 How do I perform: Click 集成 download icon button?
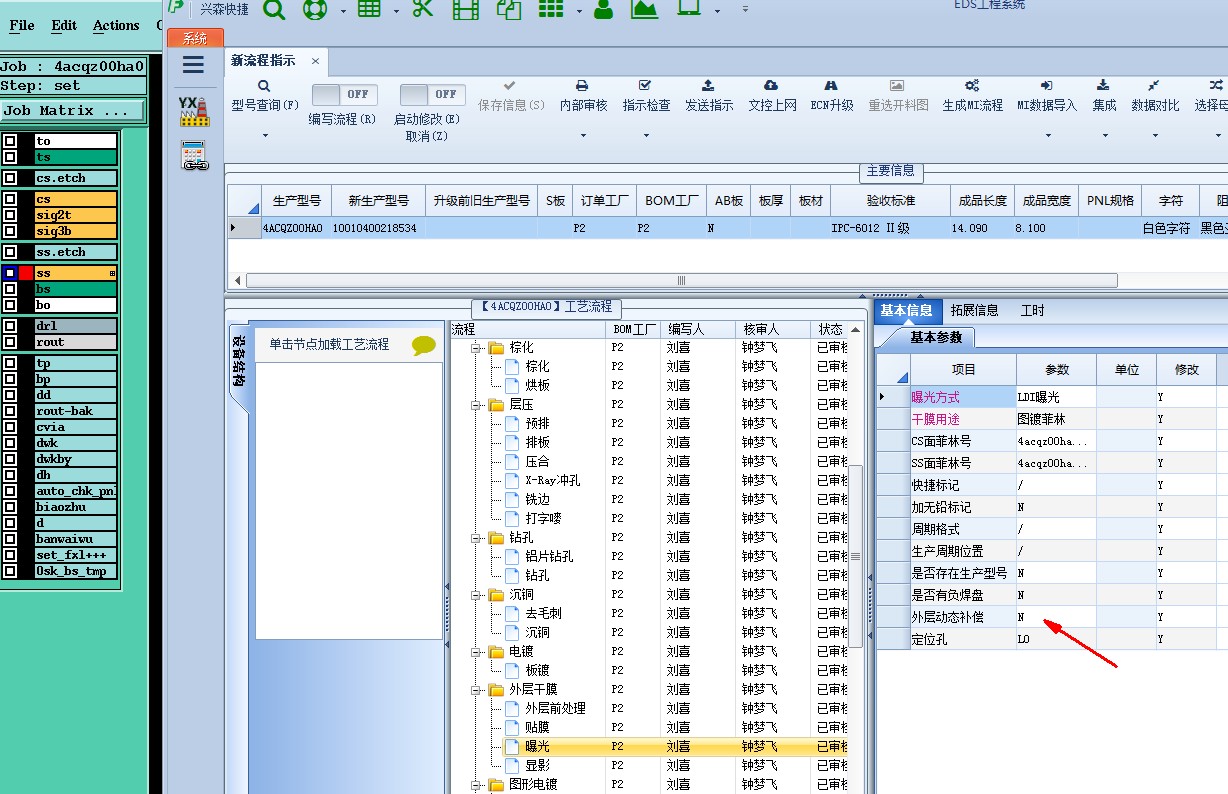tap(1104, 96)
